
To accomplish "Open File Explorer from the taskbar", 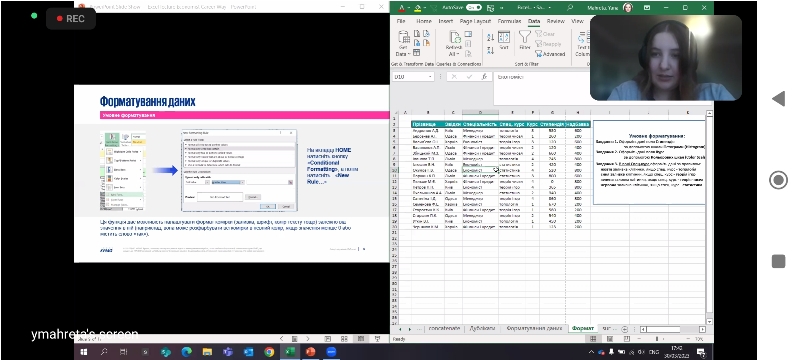I will coord(207,352).
